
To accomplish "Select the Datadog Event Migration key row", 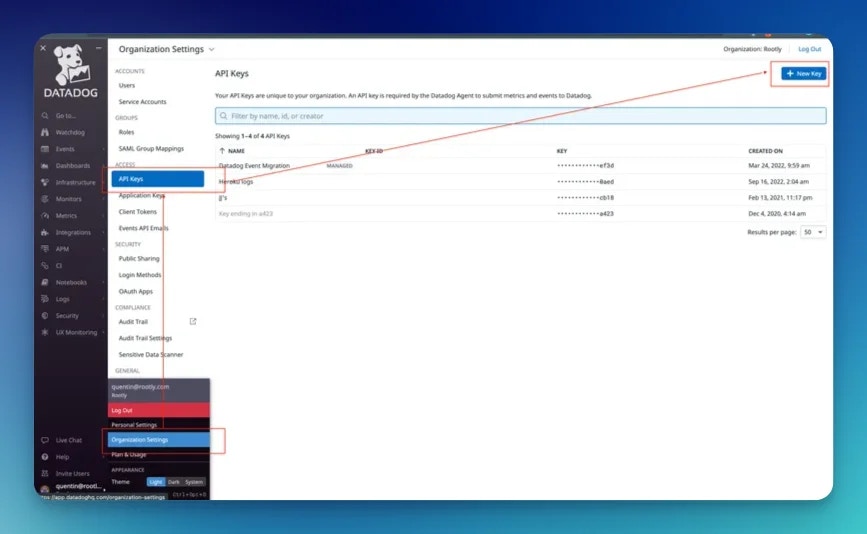I will pos(520,165).
